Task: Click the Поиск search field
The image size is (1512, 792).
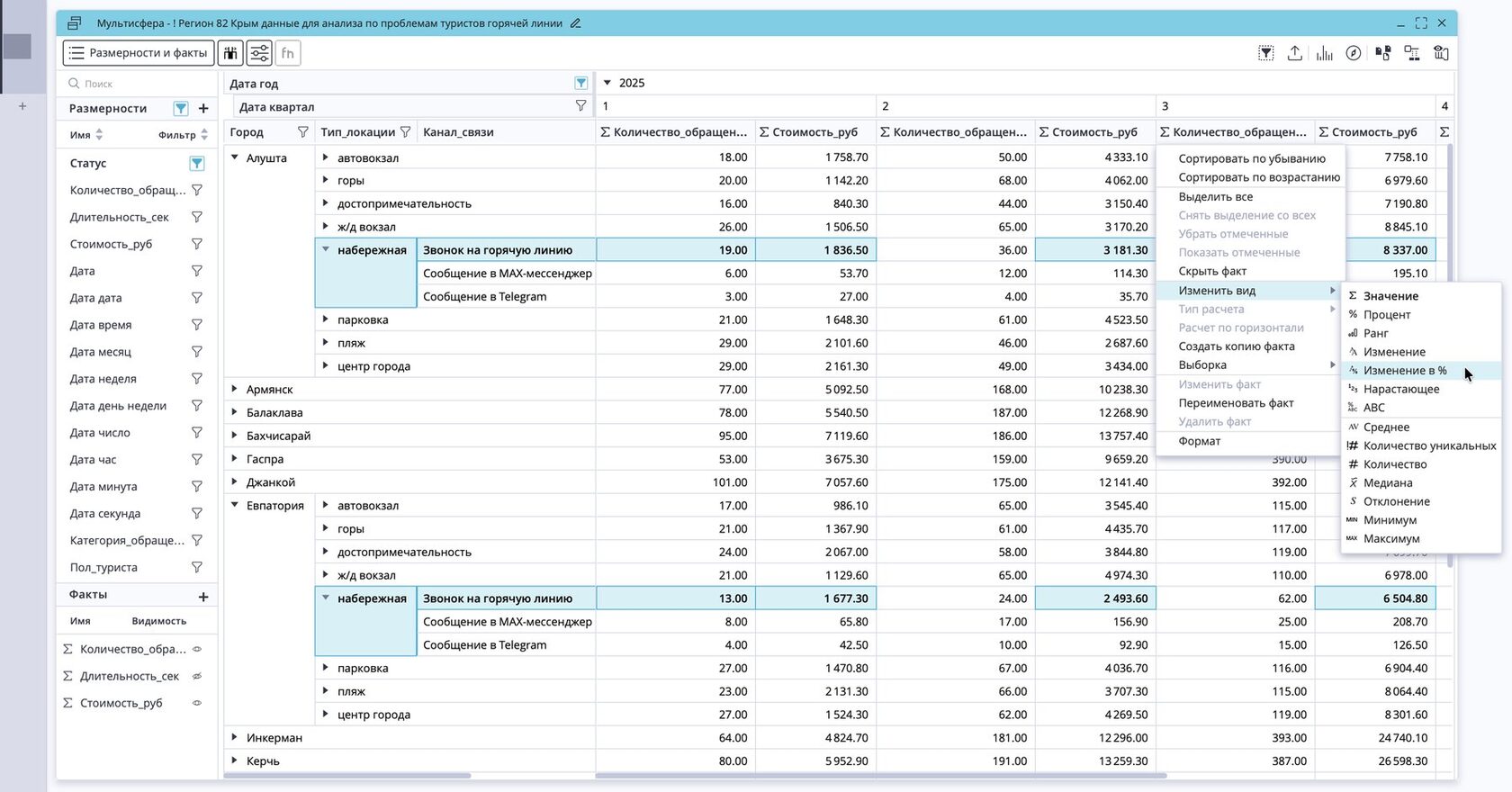Action: point(137,84)
